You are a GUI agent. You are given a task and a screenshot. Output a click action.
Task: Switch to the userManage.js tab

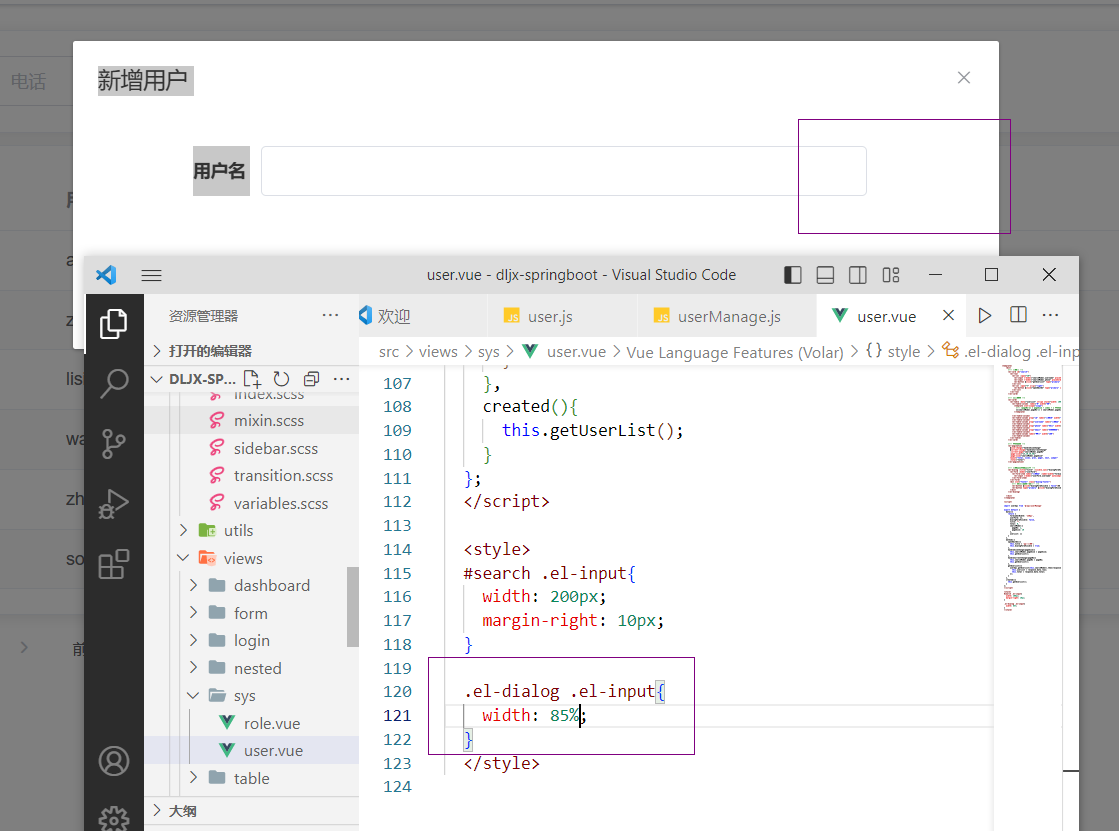pyautogui.click(x=729, y=316)
